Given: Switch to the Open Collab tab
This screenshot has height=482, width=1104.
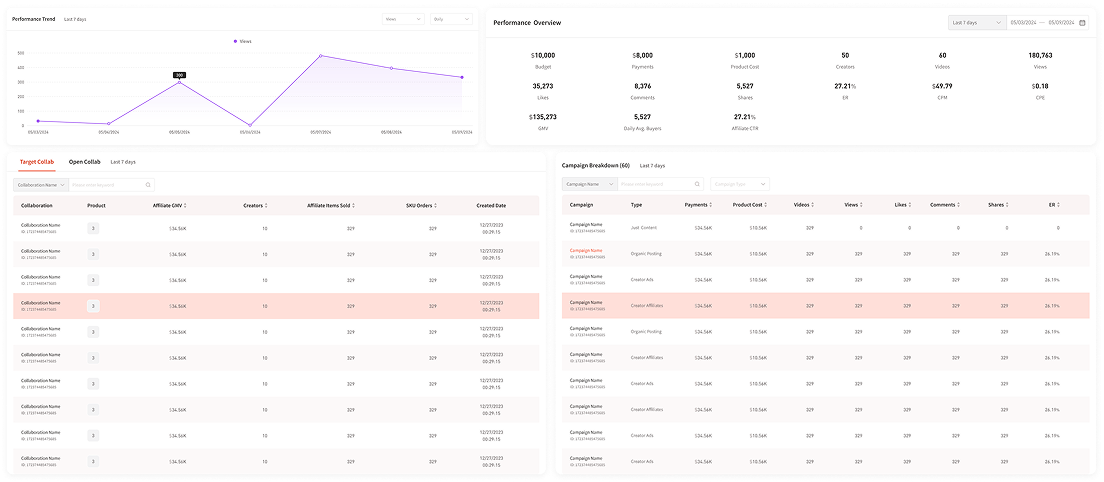Looking at the screenshot, I should pyautogui.click(x=84, y=161).
